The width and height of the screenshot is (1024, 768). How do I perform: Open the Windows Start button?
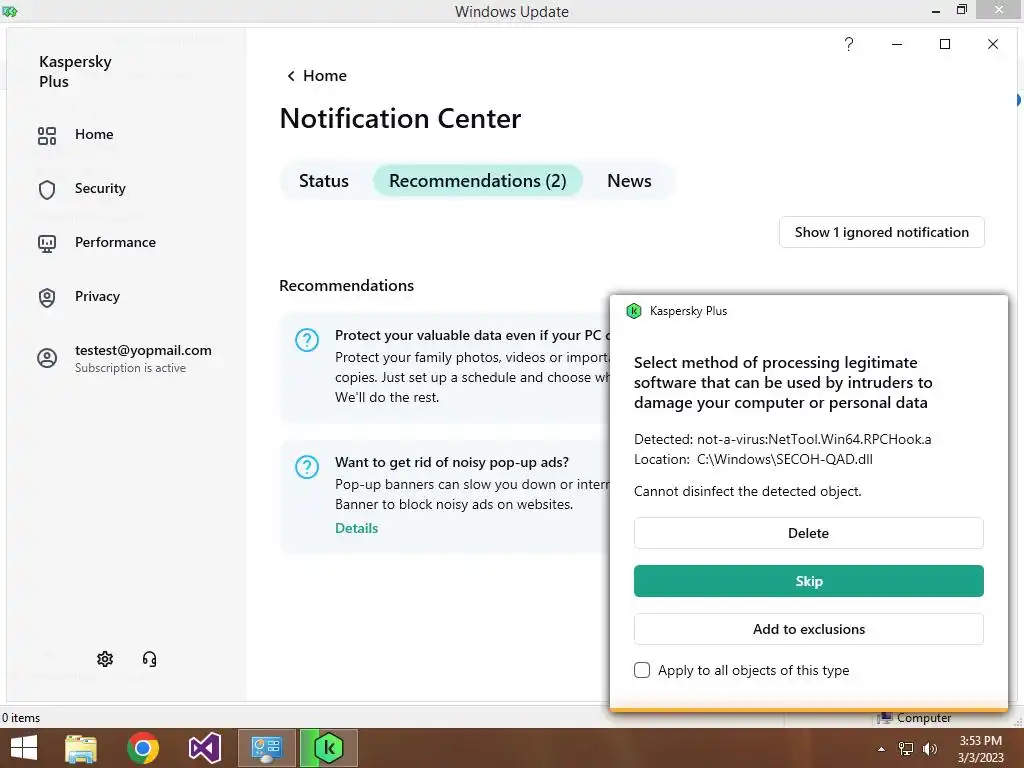tap(24, 748)
